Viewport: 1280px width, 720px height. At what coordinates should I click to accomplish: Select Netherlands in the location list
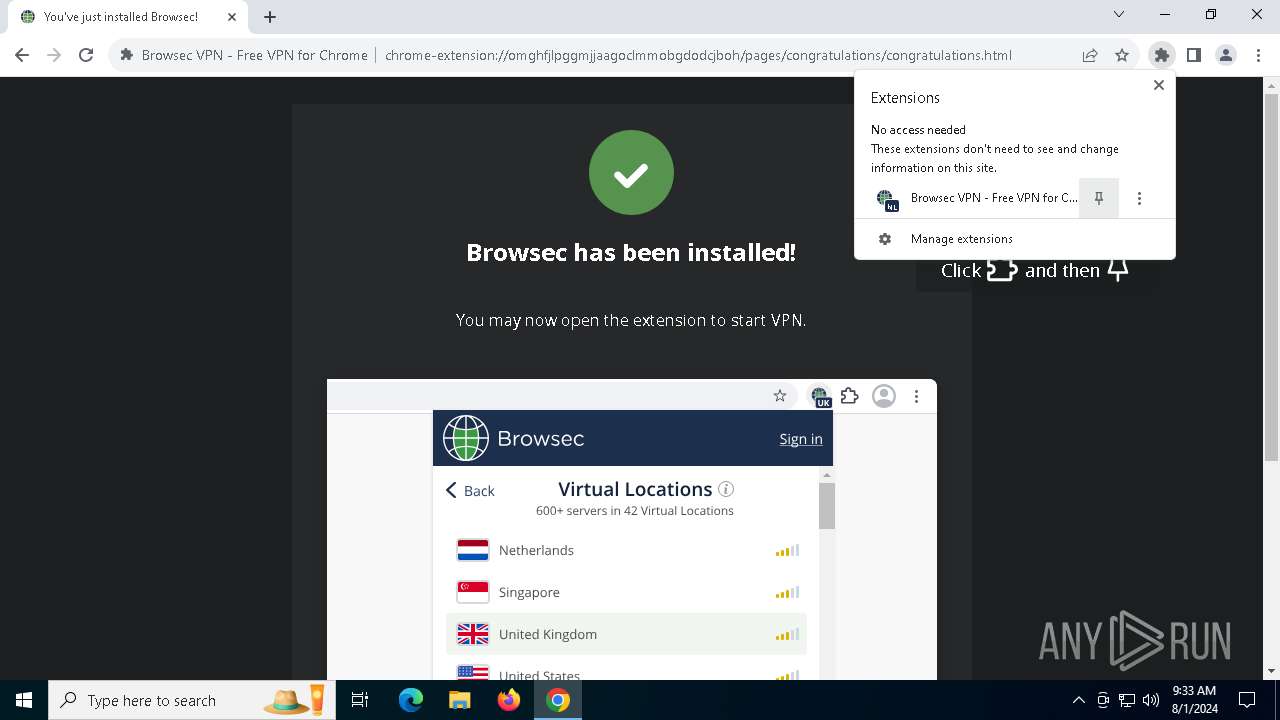coord(626,550)
